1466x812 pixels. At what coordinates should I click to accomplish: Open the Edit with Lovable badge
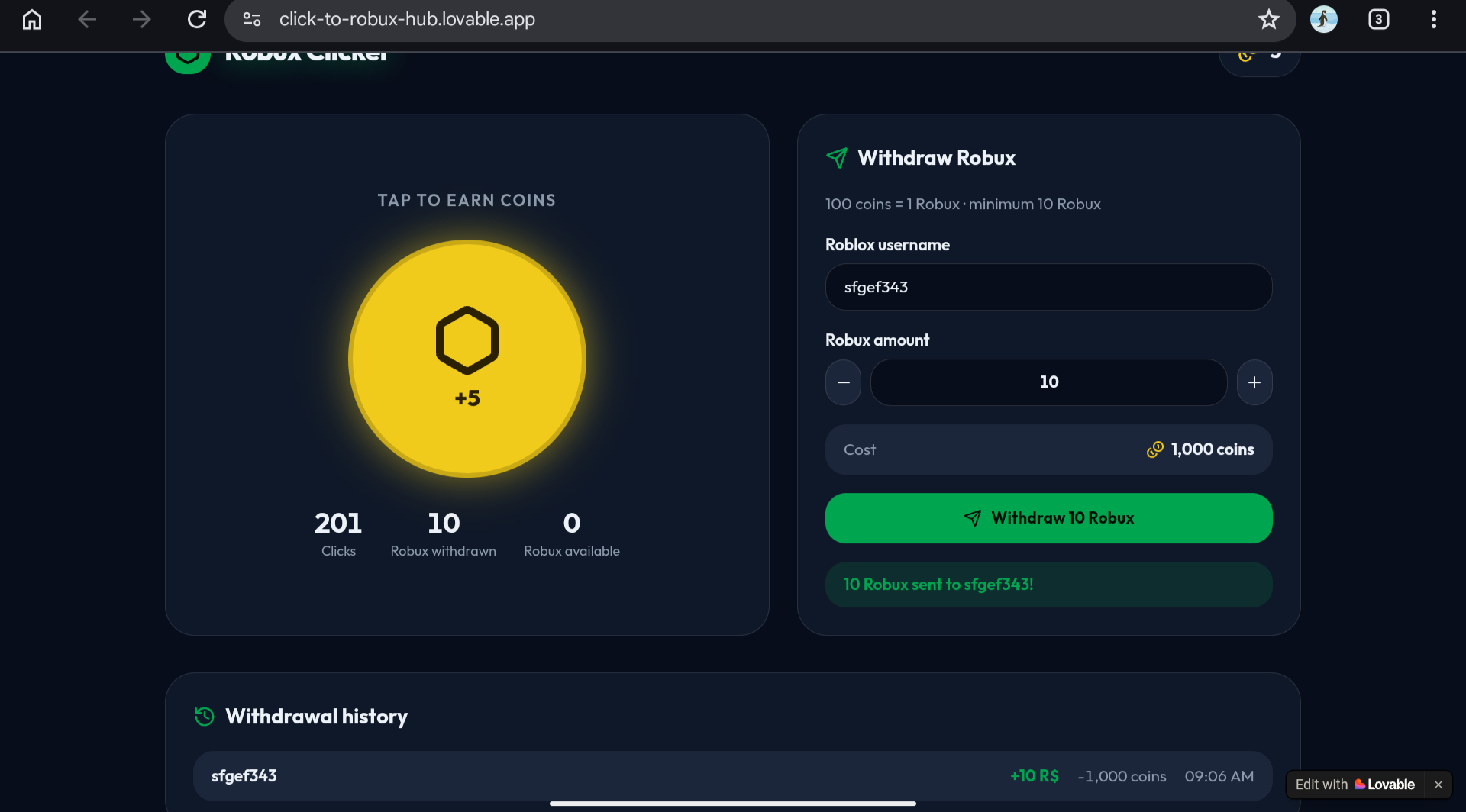pos(1355,785)
